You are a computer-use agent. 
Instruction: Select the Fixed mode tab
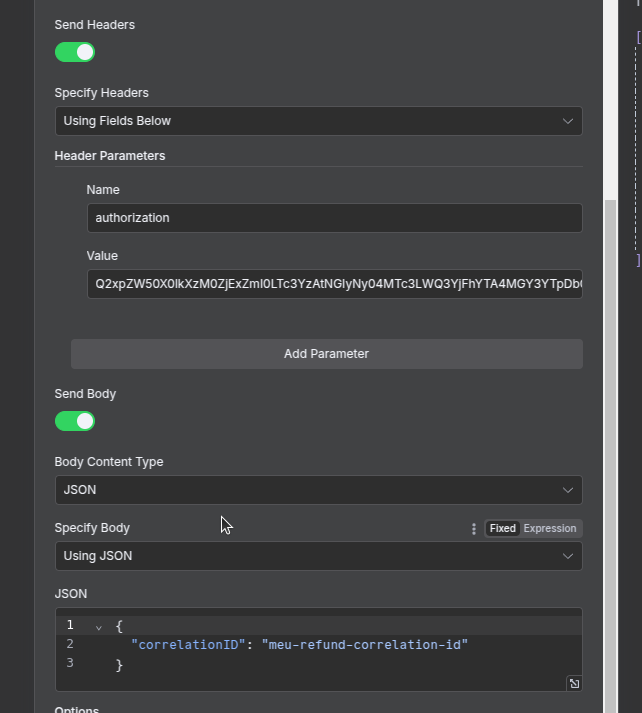click(503, 529)
